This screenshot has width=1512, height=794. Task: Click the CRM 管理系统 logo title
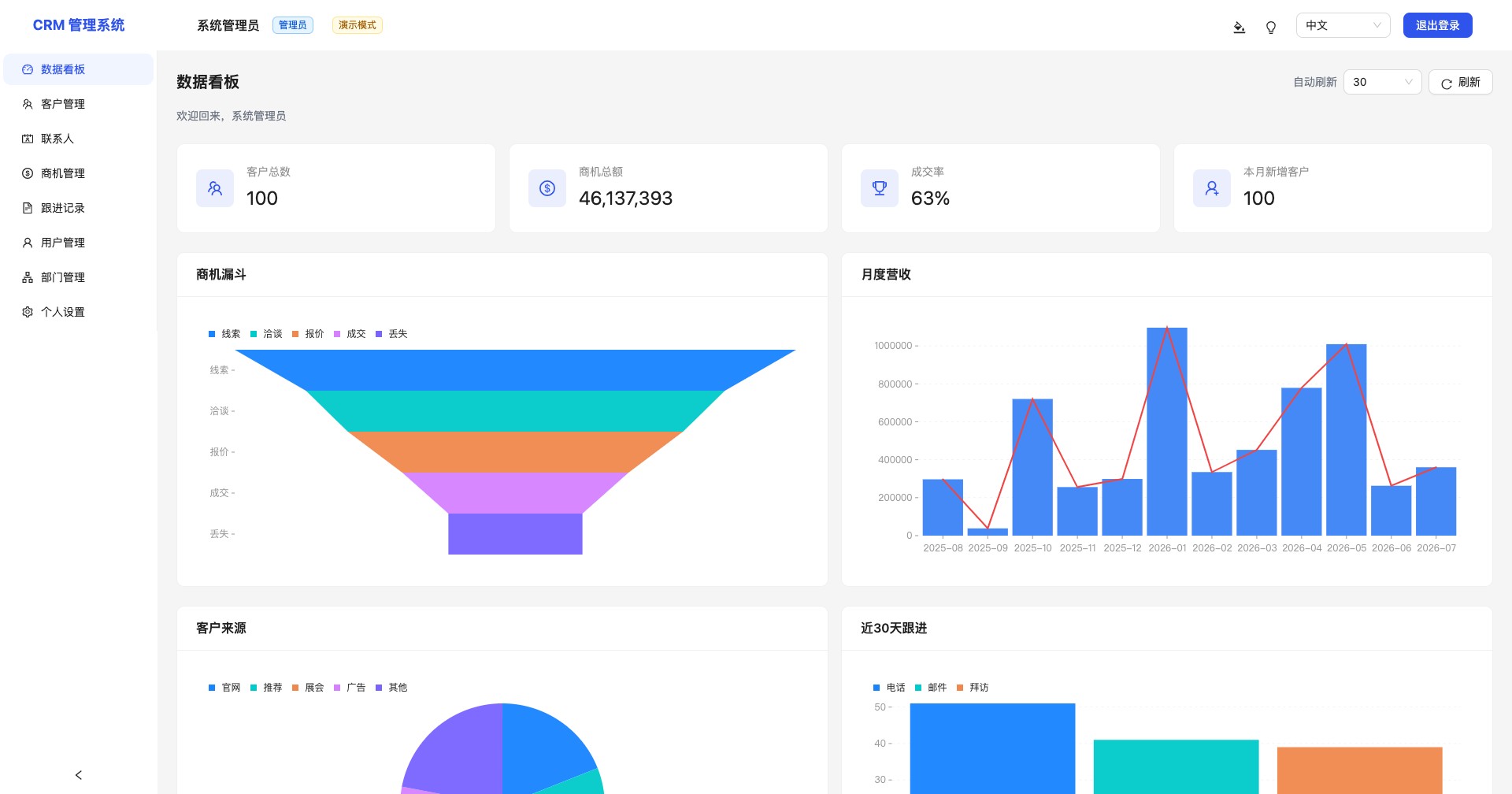pyautogui.click(x=79, y=25)
